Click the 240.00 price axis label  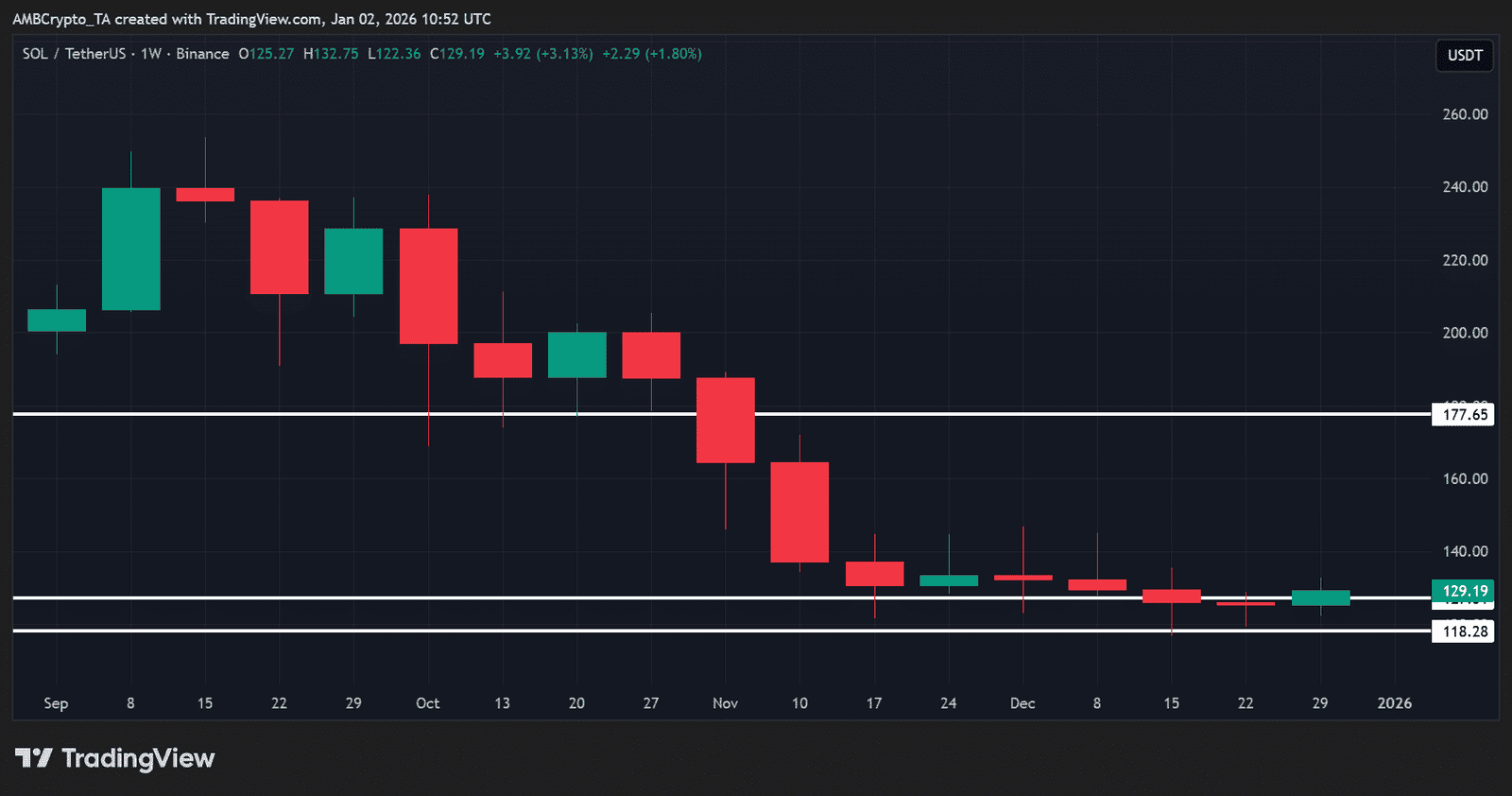[x=1465, y=187]
